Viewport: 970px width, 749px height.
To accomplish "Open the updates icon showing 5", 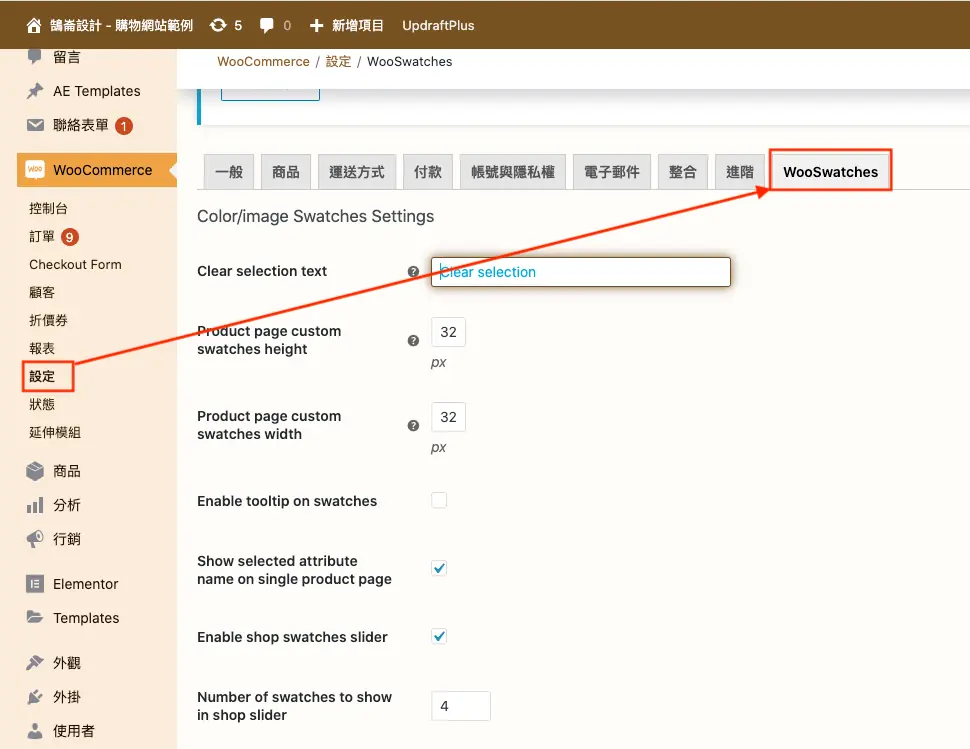I will 218,25.
